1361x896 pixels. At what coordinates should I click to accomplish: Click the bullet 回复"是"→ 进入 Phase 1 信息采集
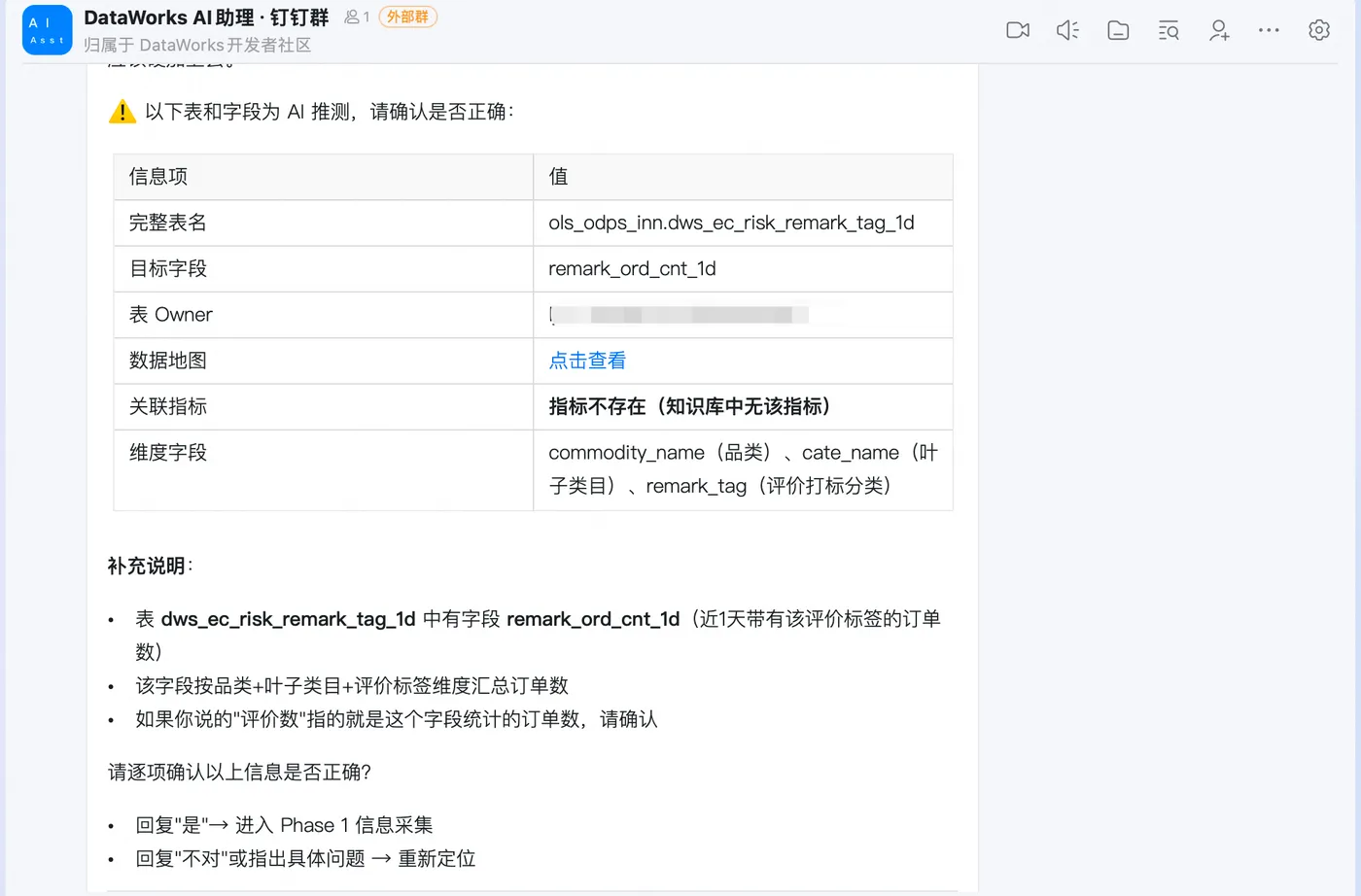pos(284,825)
